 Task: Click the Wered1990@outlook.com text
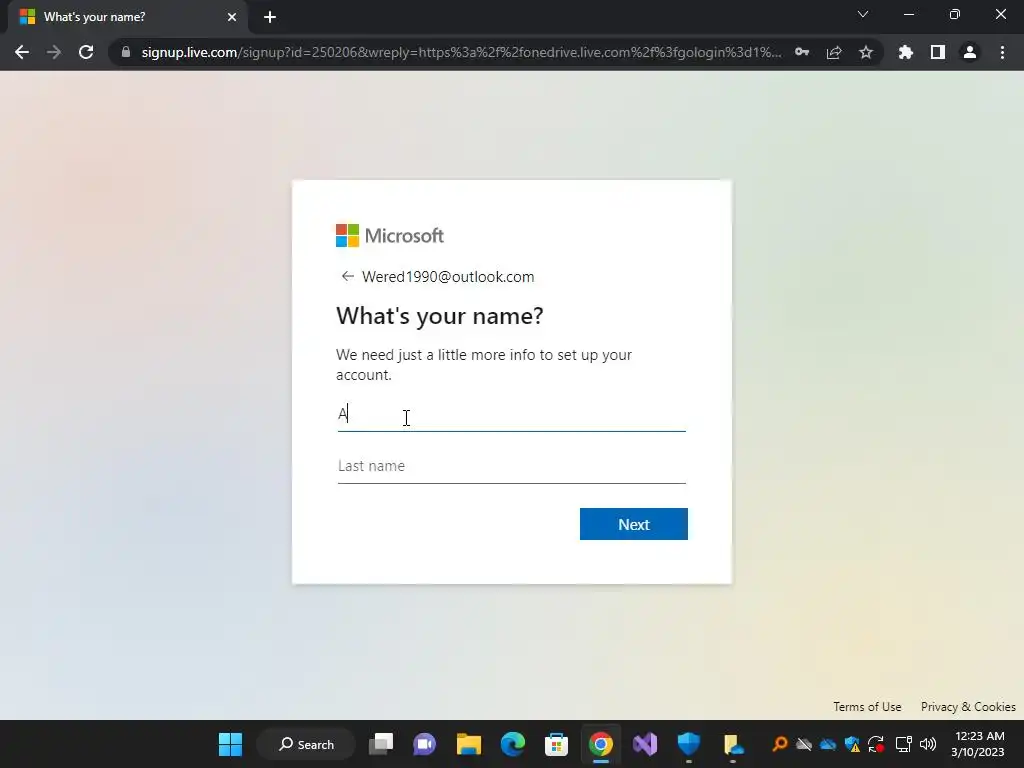click(448, 276)
